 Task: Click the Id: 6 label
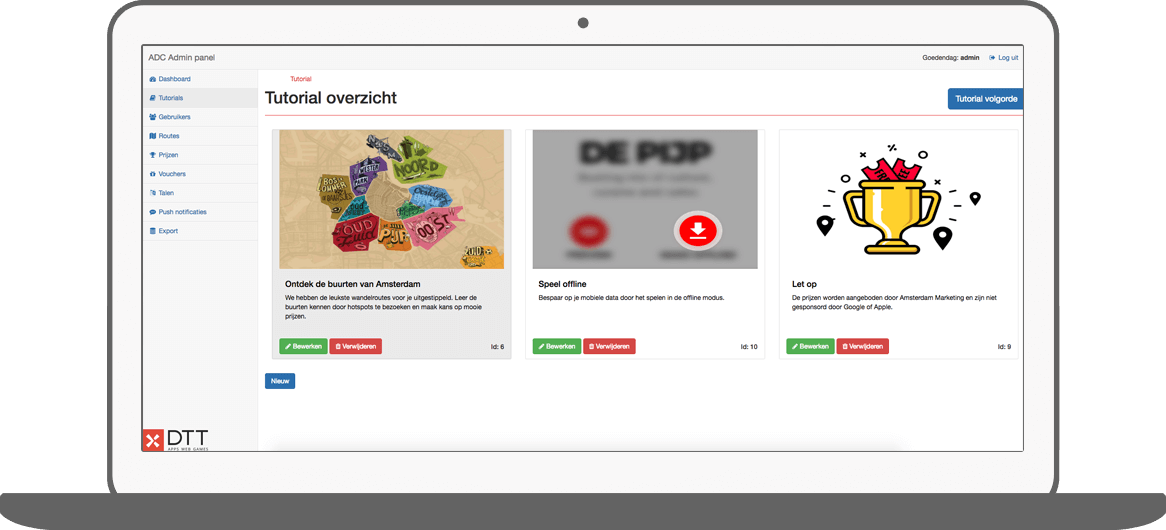tap(497, 347)
